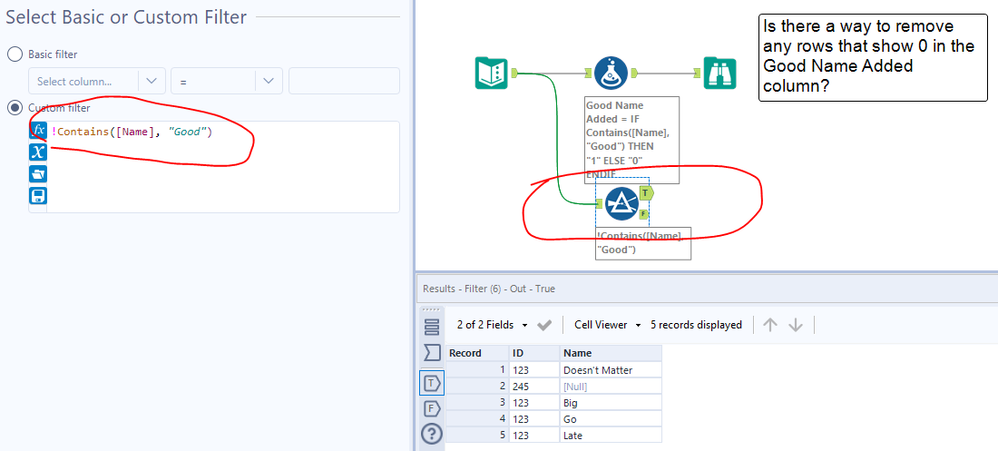Open the fx functions list icon

[x=38, y=130]
